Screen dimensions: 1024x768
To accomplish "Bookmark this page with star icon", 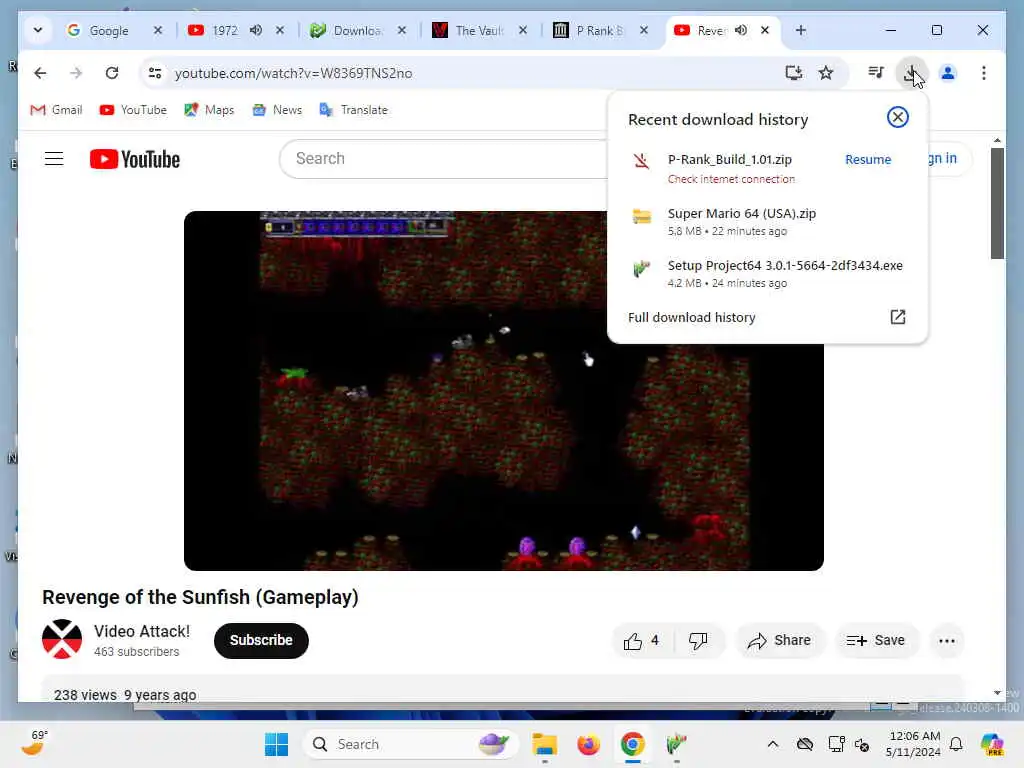I will click(826, 72).
